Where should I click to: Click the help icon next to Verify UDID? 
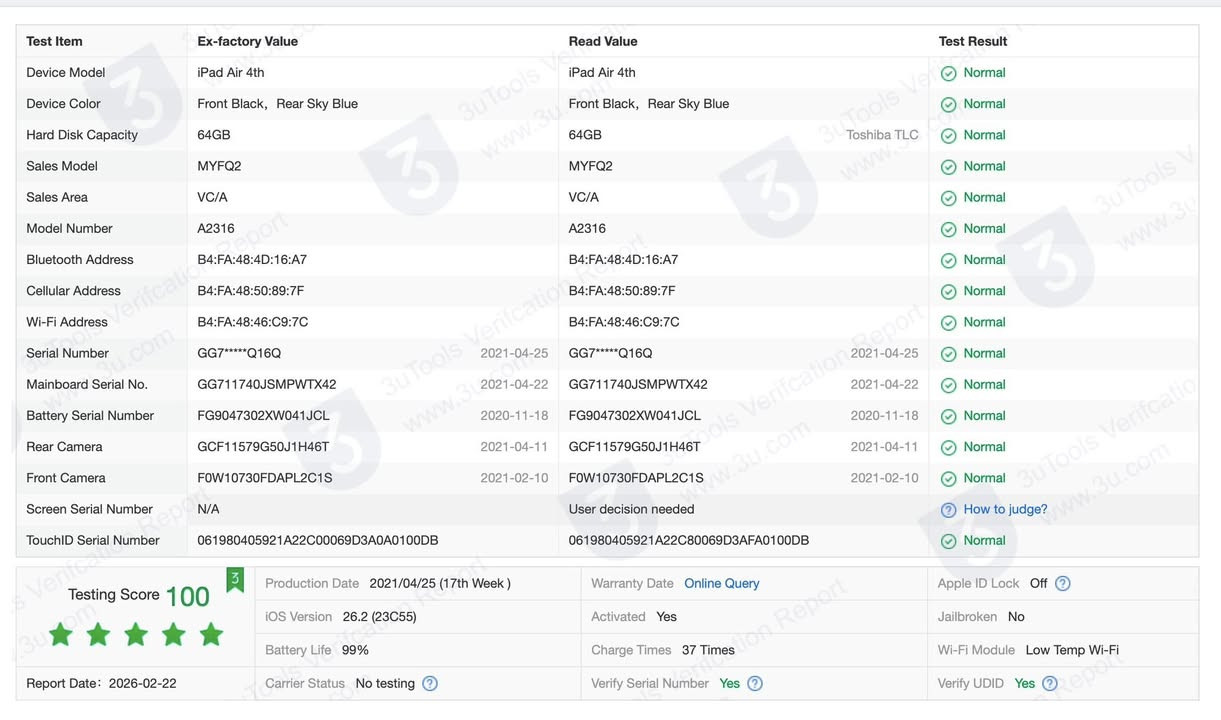(1049, 683)
